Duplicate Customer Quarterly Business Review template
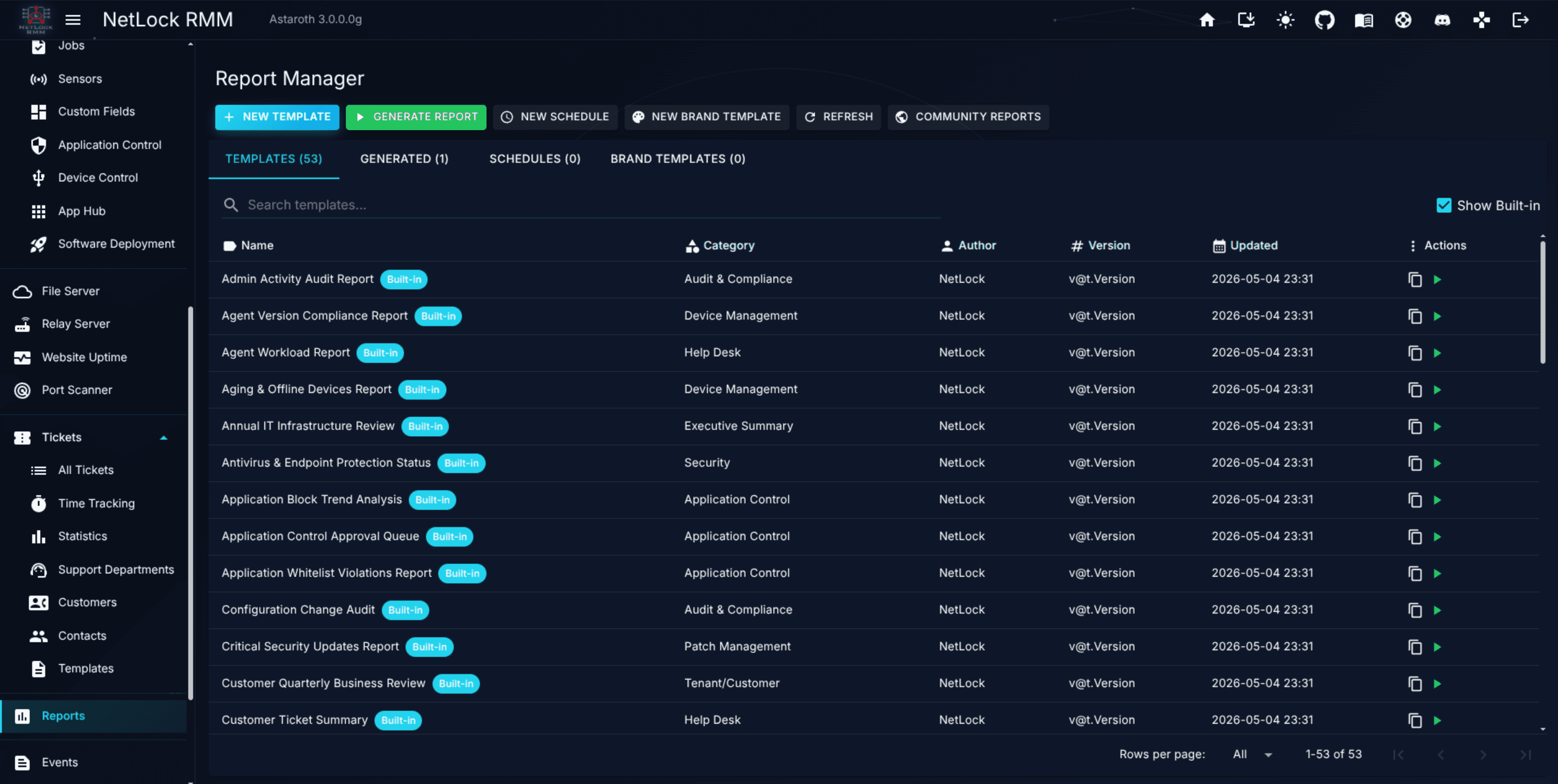 [x=1415, y=684]
